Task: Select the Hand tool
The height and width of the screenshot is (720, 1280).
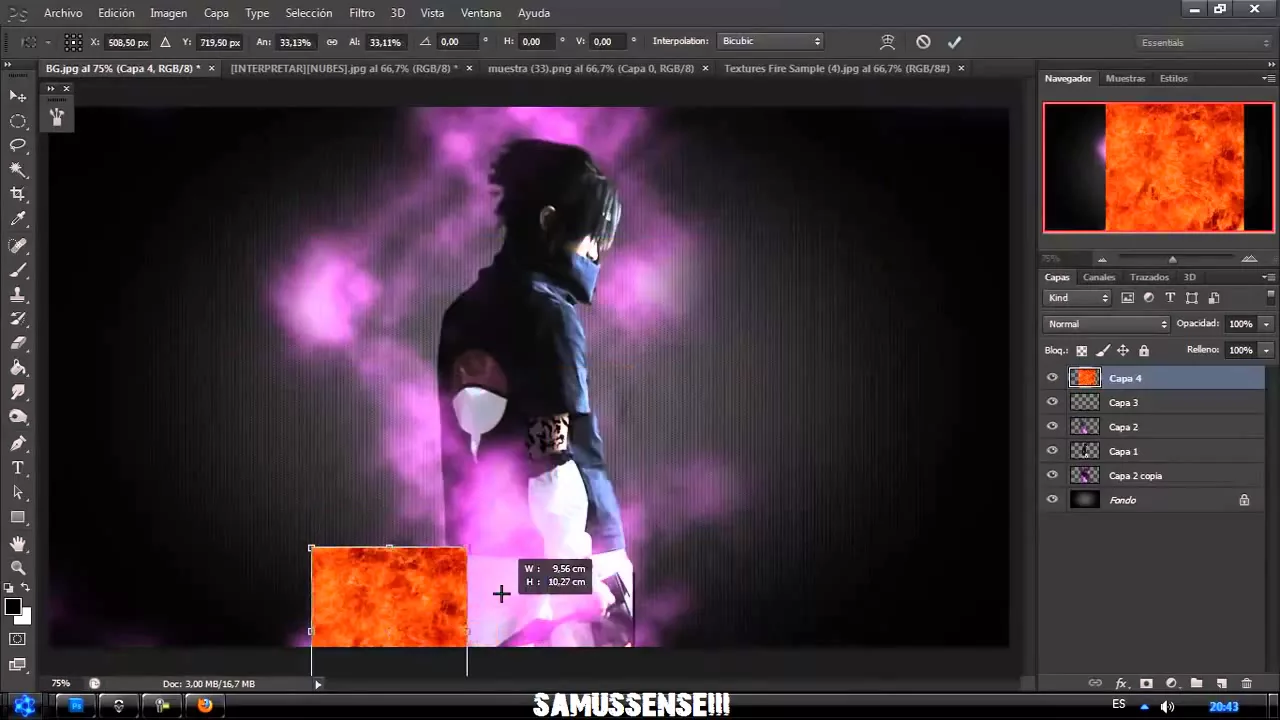Action: [18, 543]
